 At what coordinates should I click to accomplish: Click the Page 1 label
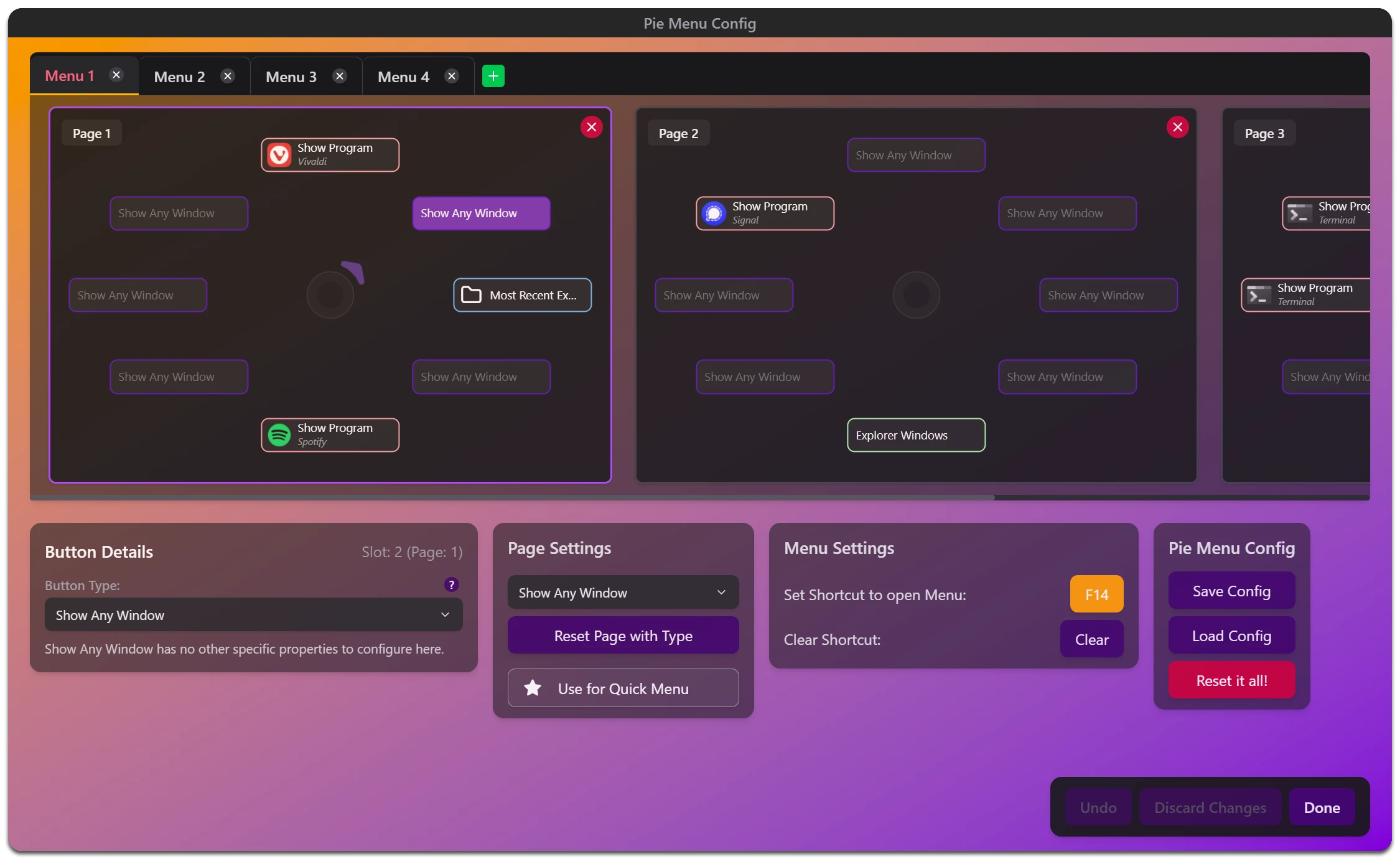click(x=91, y=133)
